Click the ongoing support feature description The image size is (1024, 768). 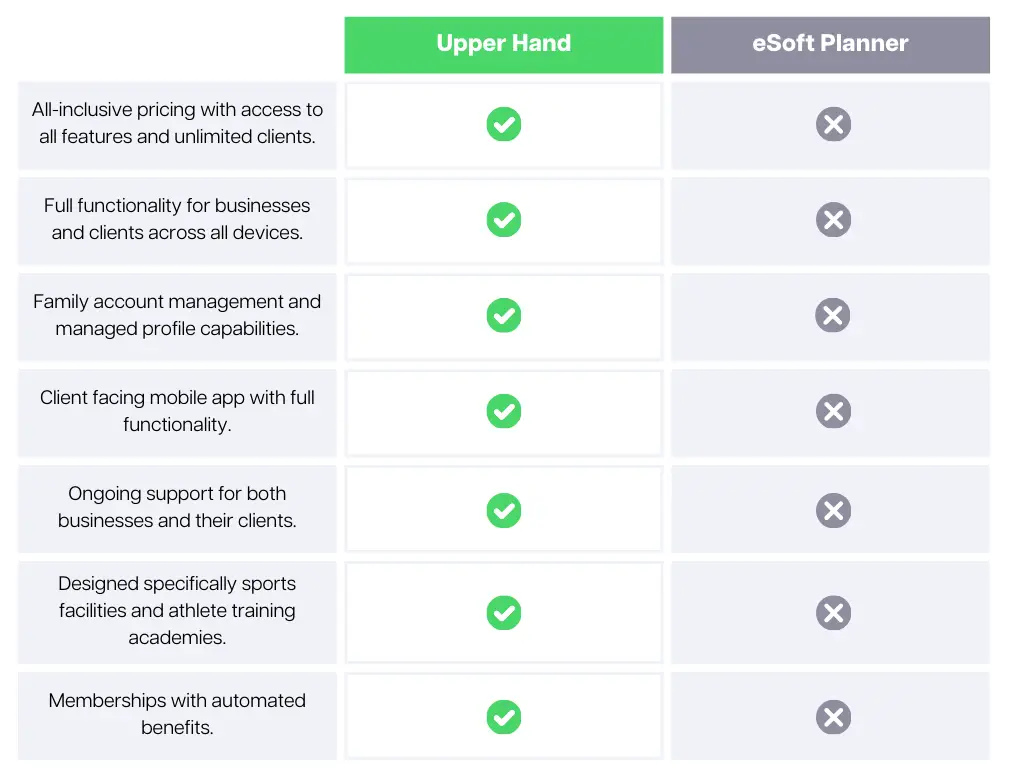(177, 507)
